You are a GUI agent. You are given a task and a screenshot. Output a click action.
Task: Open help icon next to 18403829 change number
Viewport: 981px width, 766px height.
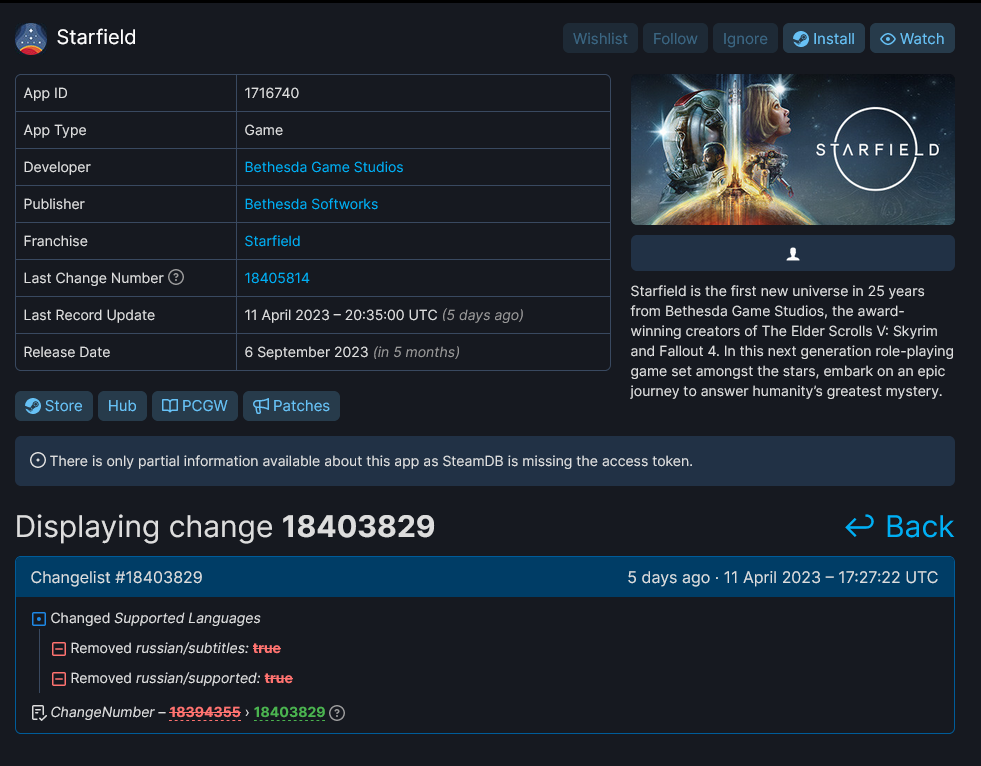click(337, 713)
